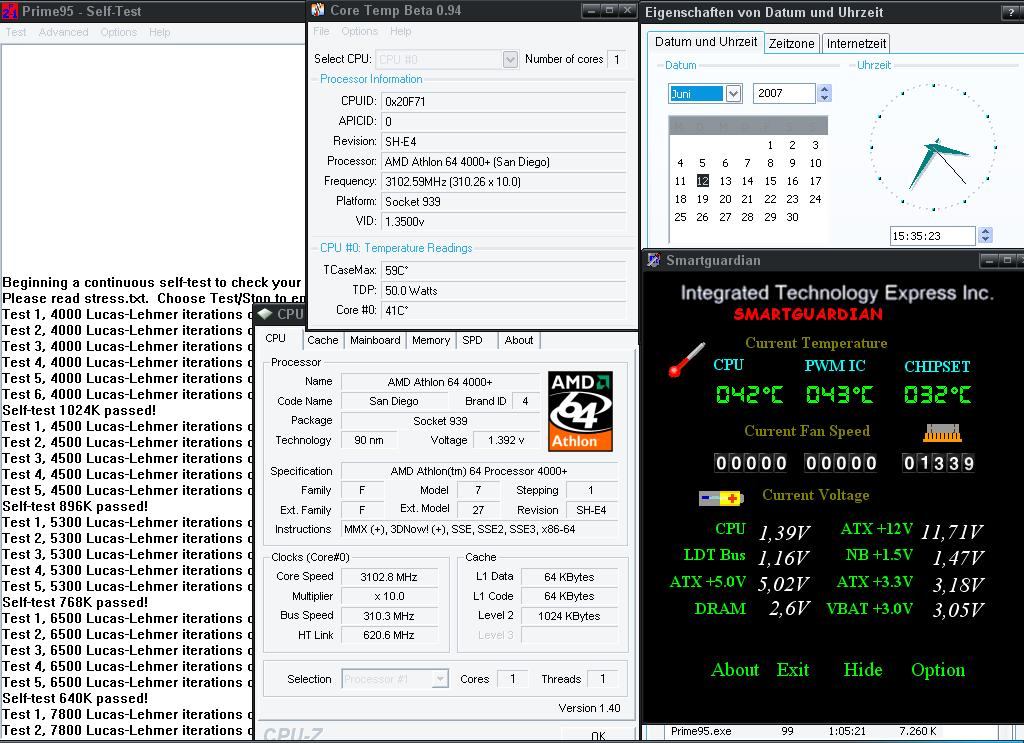Click the Instructions value MMX, 3DNow!, SSE
The height and width of the screenshot is (743, 1024).
(480, 529)
